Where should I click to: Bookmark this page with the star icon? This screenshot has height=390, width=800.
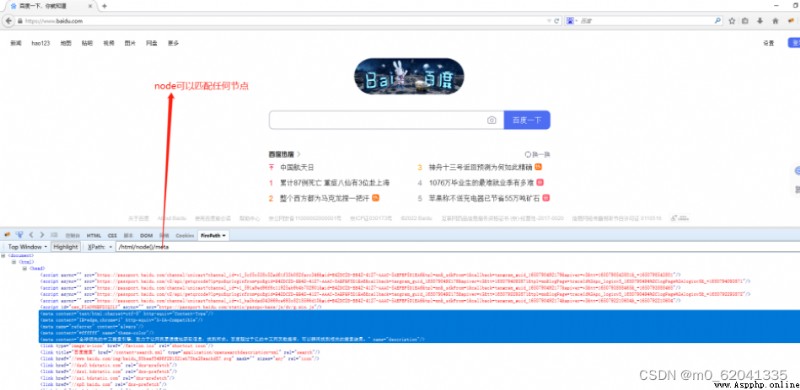tap(732, 21)
